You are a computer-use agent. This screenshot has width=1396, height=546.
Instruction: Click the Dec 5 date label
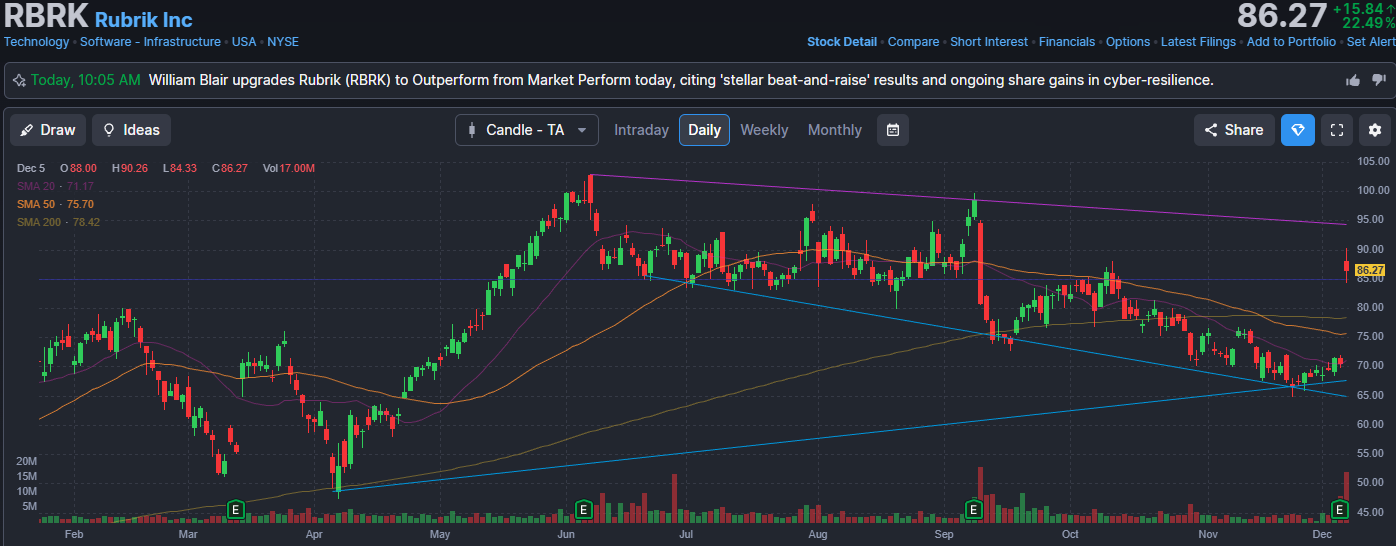click(x=31, y=168)
